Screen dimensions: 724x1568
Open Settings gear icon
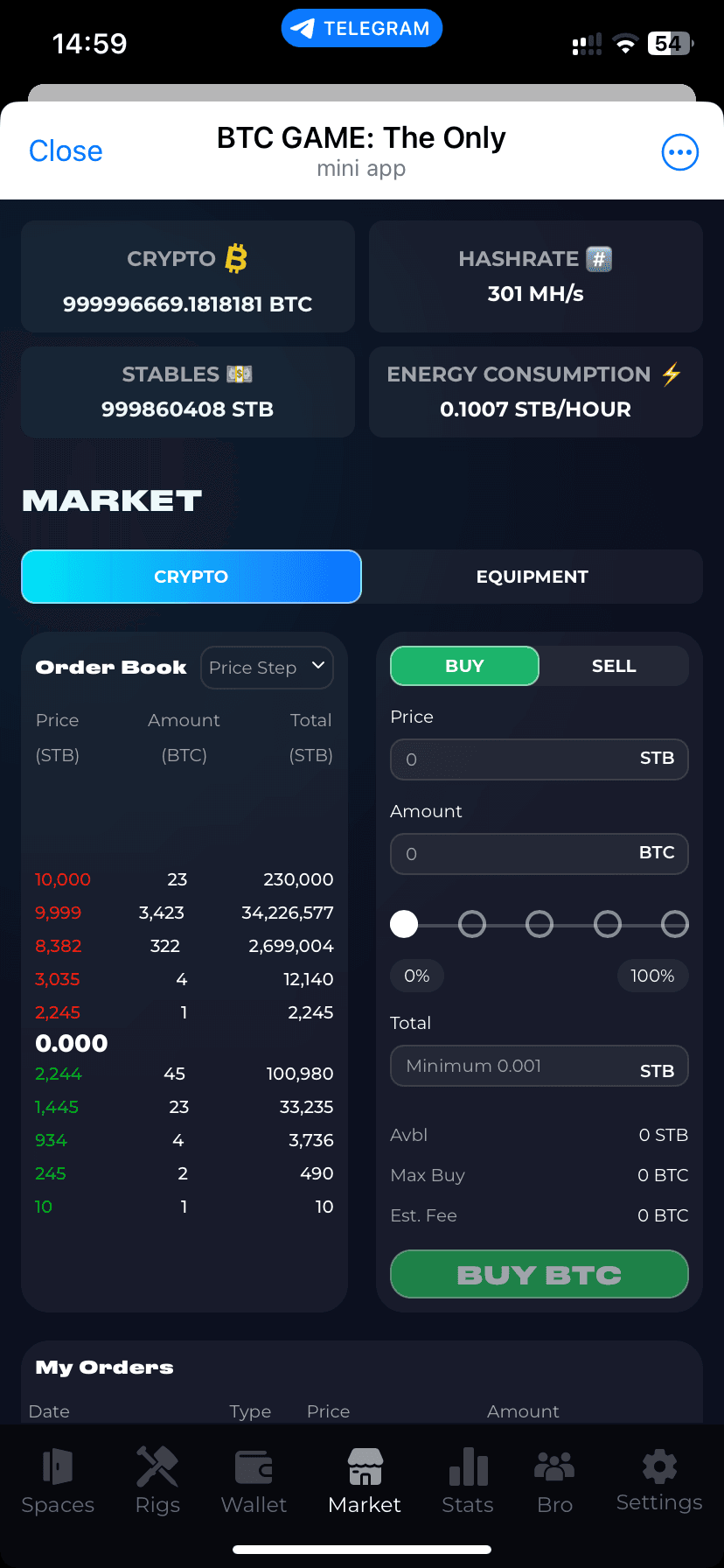[659, 1467]
